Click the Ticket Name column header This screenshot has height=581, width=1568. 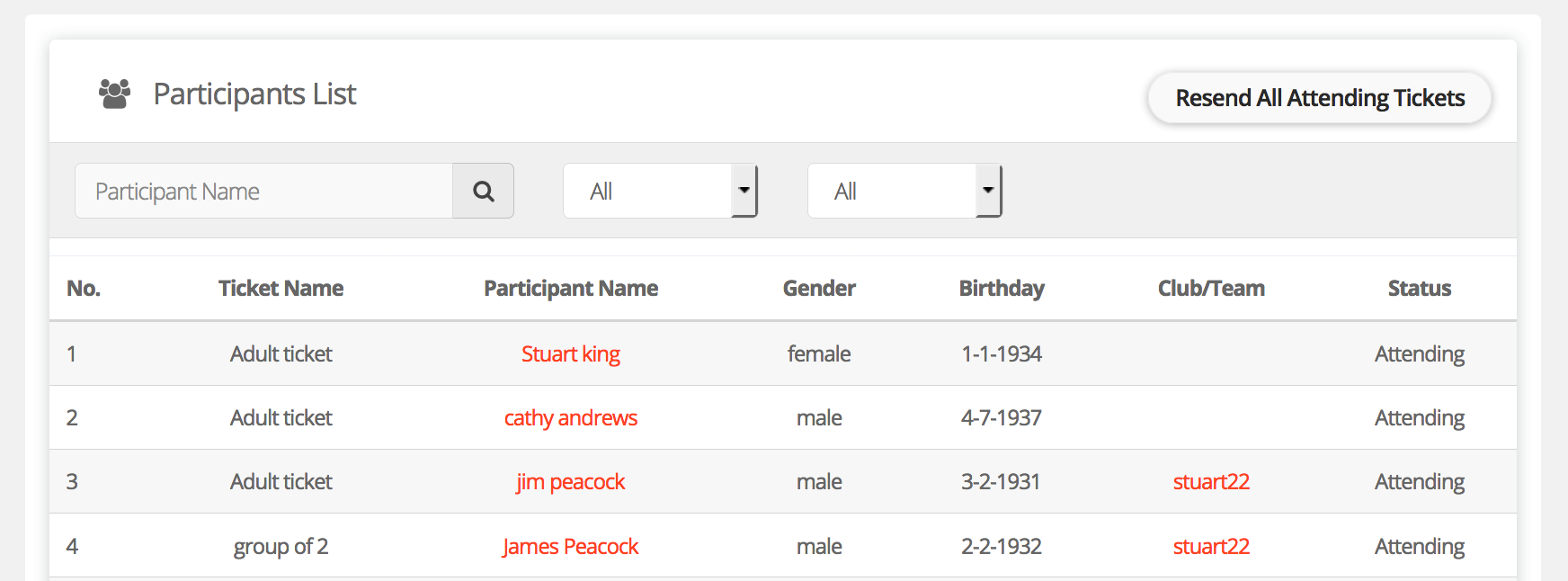[x=281, y=288]
